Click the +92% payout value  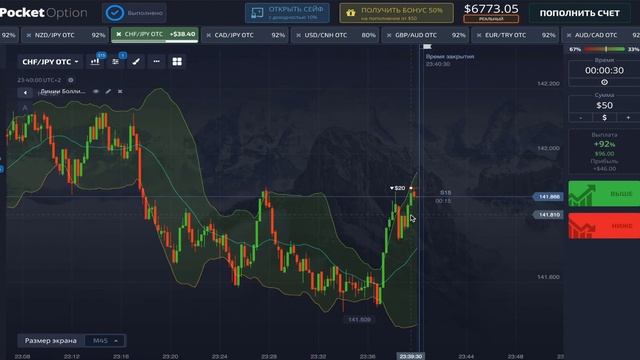604,144
